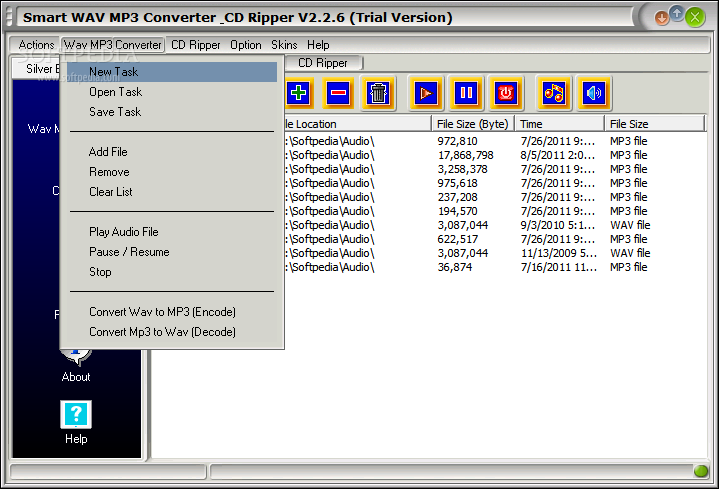Select the row with size 3,258,378
Viewport: 719px width, 489px height.
click(494, 169)
